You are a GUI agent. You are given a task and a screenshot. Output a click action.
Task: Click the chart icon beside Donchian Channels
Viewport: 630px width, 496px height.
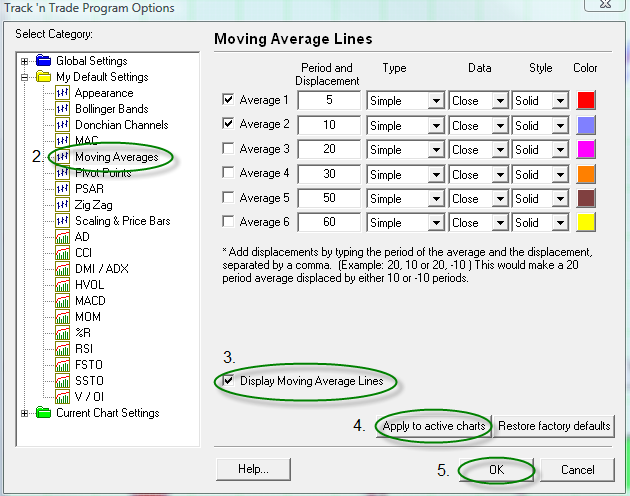pos(62,125)
